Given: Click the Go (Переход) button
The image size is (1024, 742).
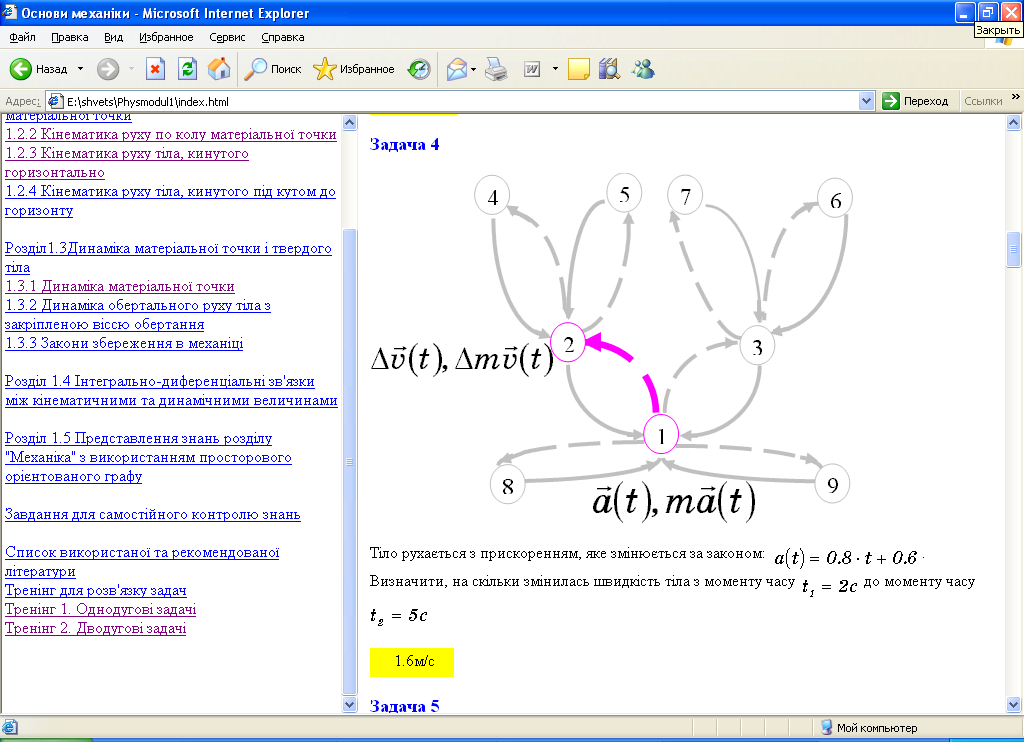Looking at the screenshot, I should point(916,101).
